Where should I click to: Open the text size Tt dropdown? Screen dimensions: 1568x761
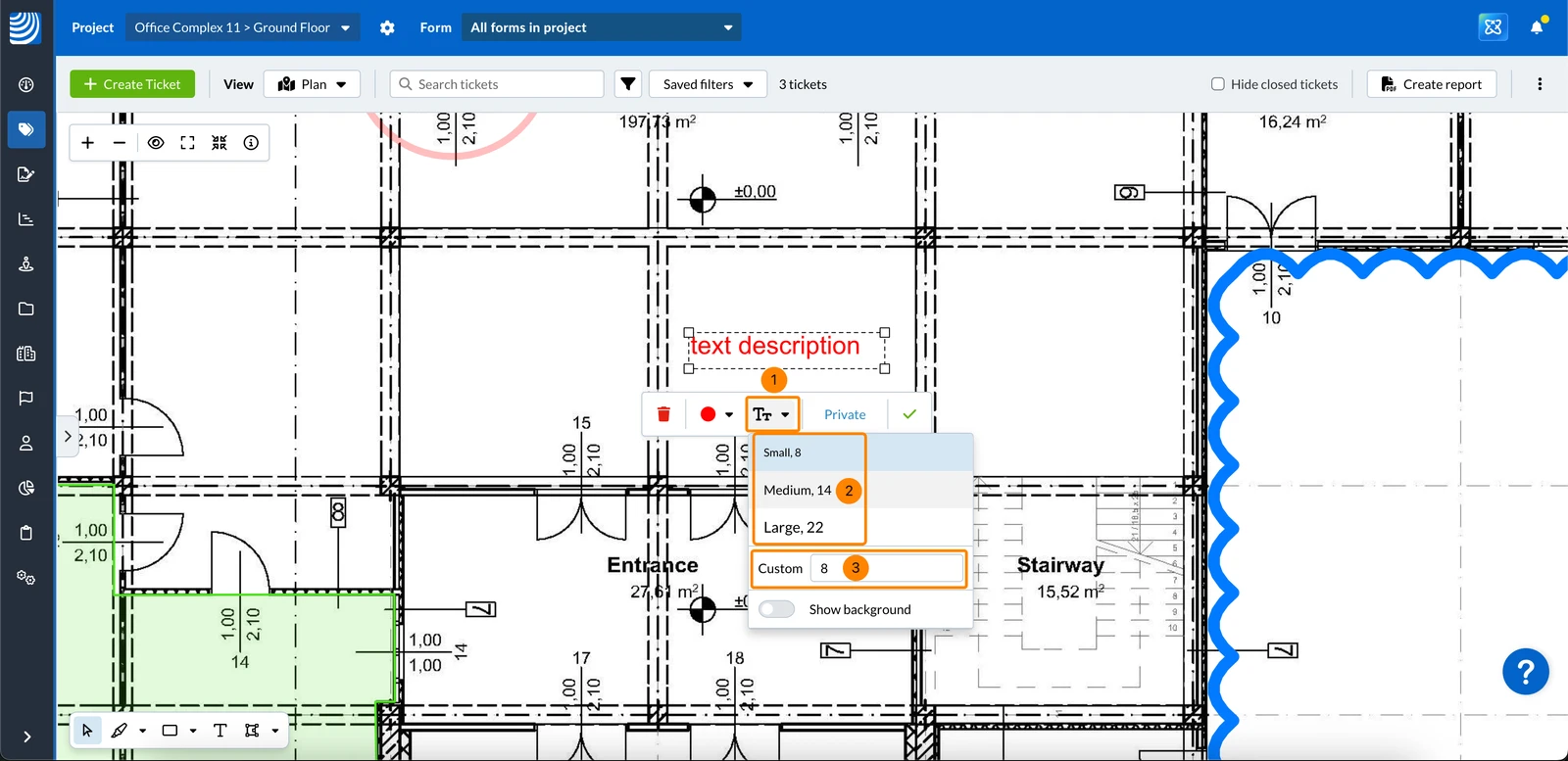[x=772, y=414]
